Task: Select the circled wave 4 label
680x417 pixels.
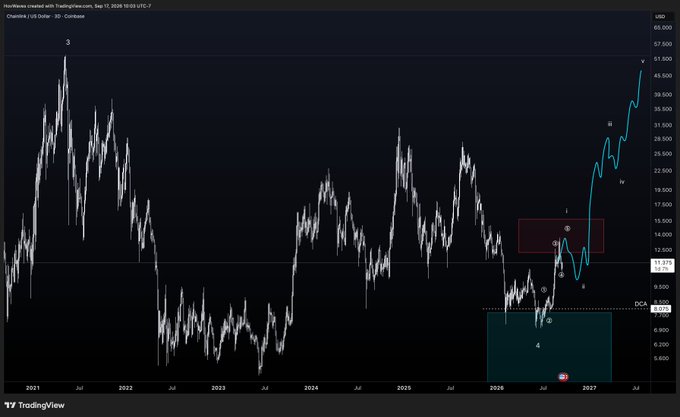Action: point(561,275)
